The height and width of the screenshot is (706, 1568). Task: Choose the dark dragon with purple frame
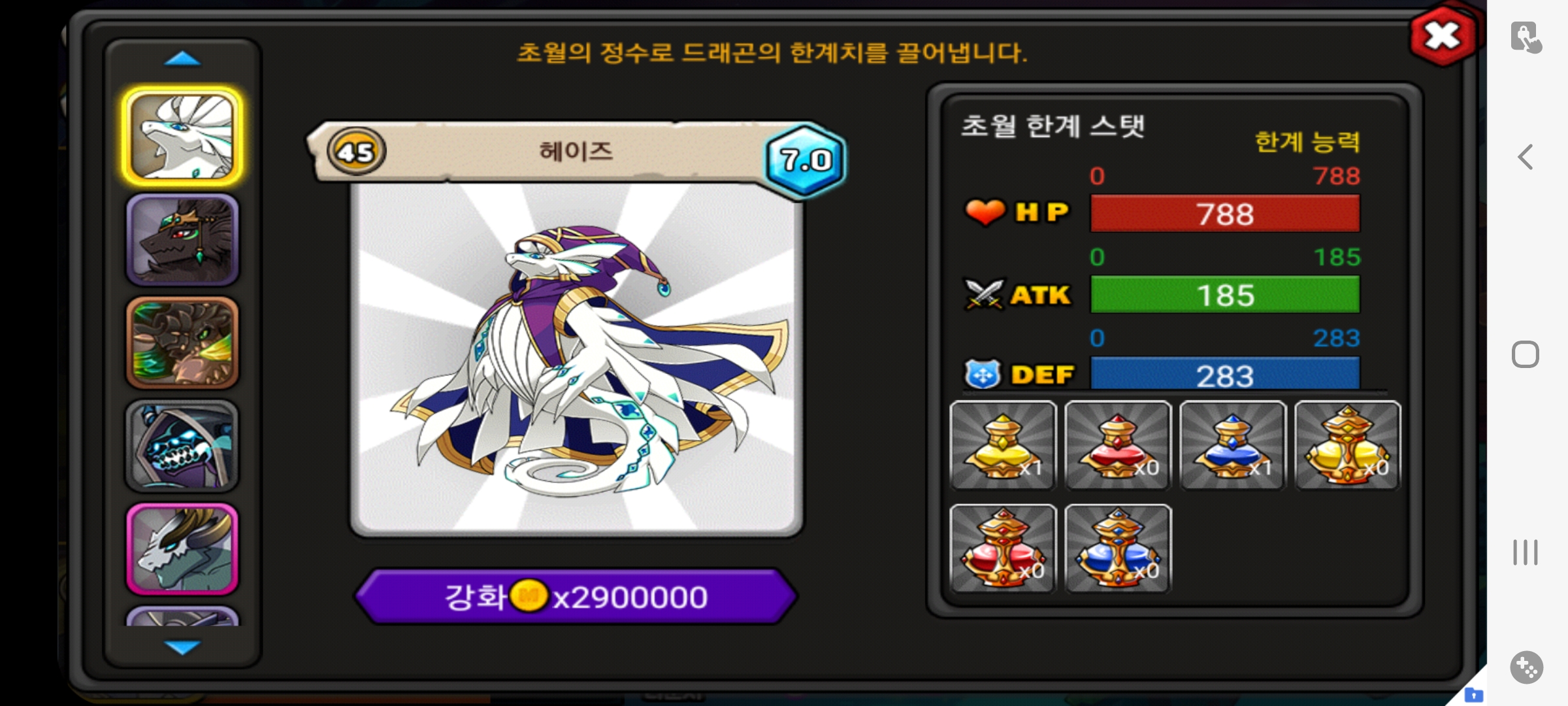pos(182,240)
